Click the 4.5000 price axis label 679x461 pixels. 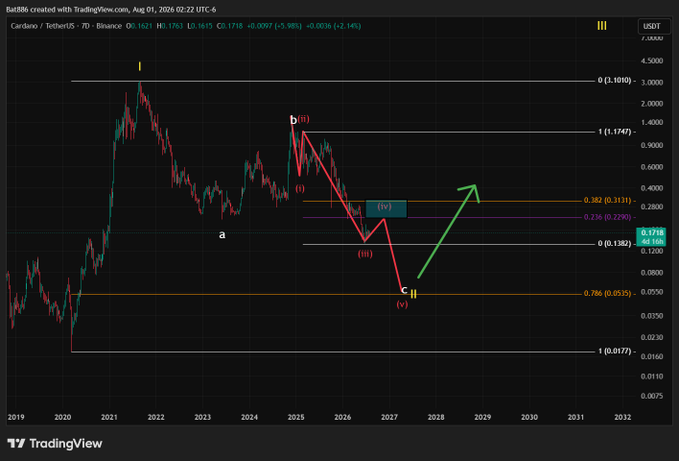pyautogui.click(x=652, y=61)
